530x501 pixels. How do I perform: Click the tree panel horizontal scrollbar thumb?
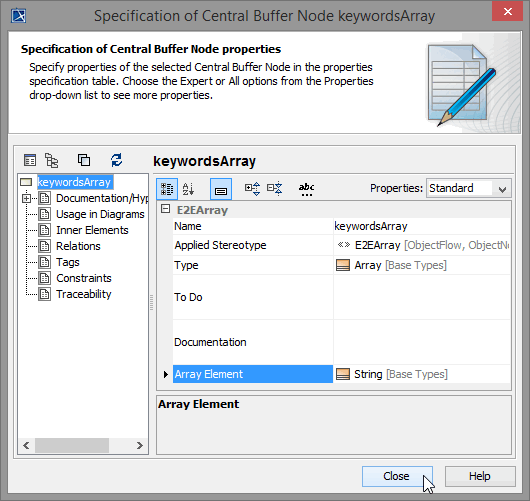point(72,445)
